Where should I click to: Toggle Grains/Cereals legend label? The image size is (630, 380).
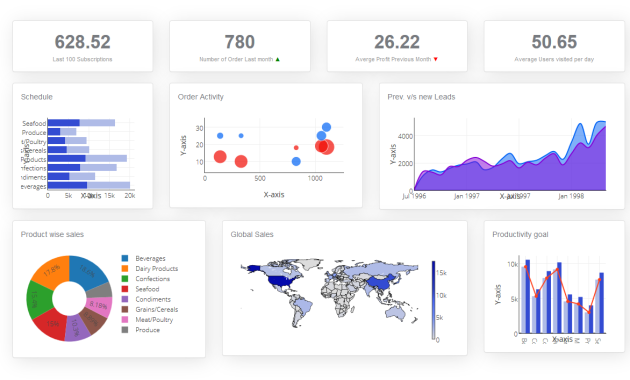point(157,309)
